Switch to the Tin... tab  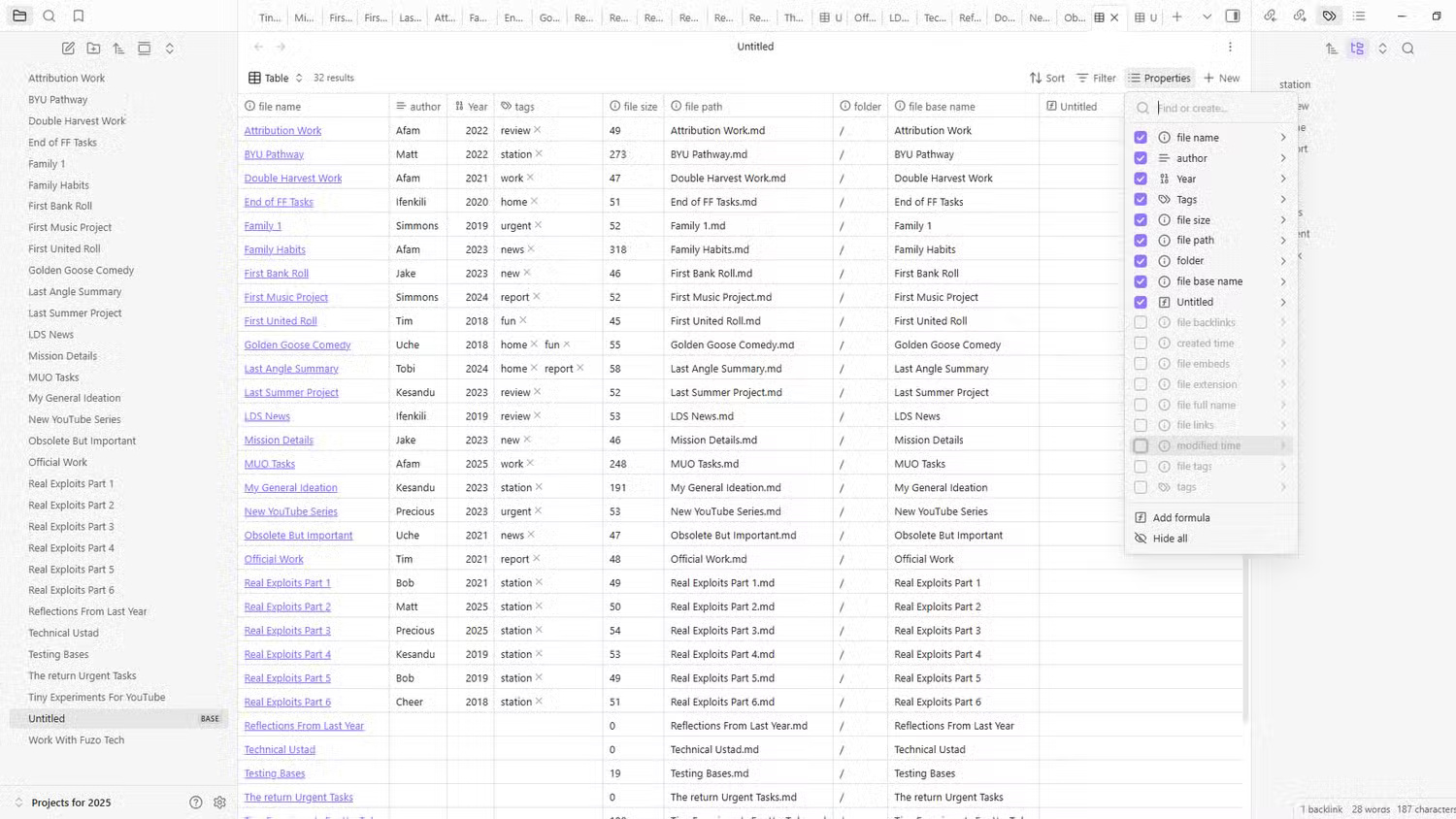pos(270,17)
